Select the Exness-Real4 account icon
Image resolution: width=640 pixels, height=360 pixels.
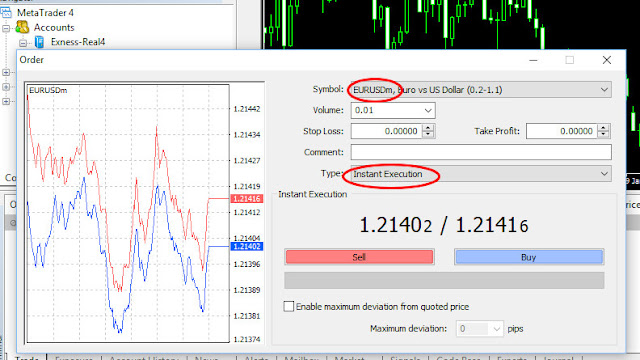click(x=40, y=42)
